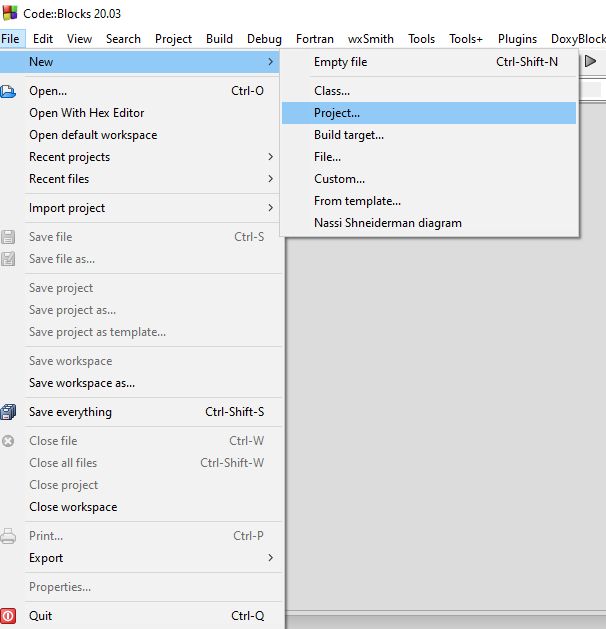Image resolution: width=606 pixels, height=629 pixels.
Task: Expand the Import project submenu
Action: pos(271,208)
